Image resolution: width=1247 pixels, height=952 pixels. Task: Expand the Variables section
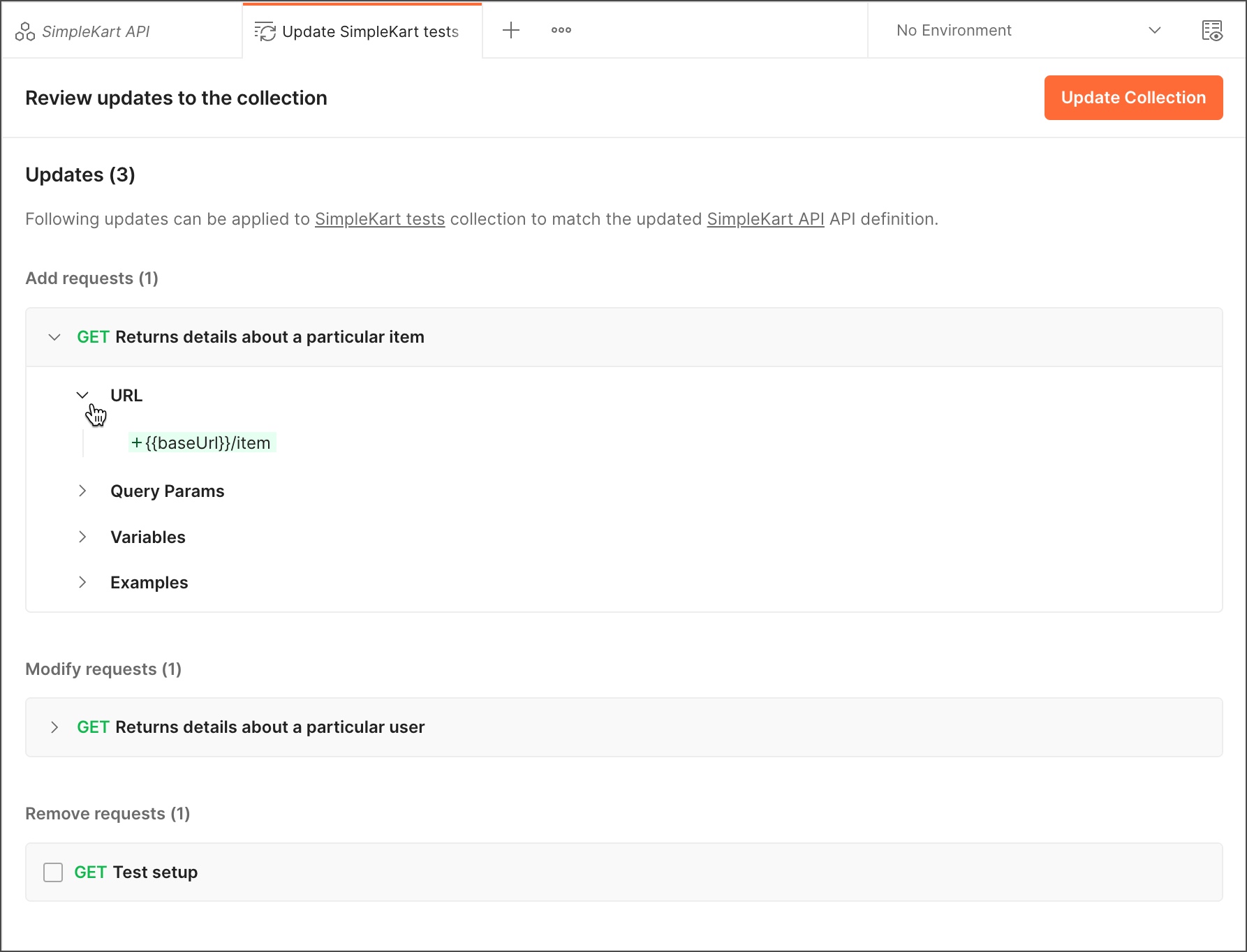pyautogui.click(x=82, y=537)
